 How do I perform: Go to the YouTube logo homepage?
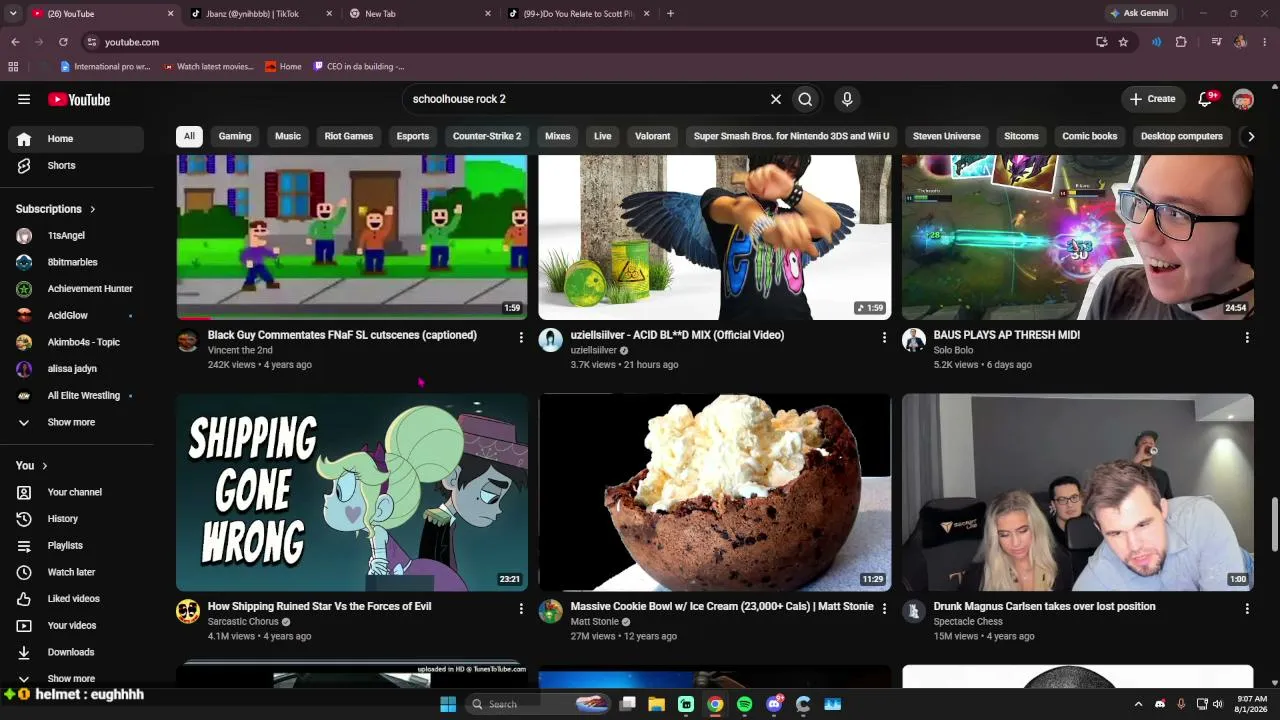[x=79, y=99]
